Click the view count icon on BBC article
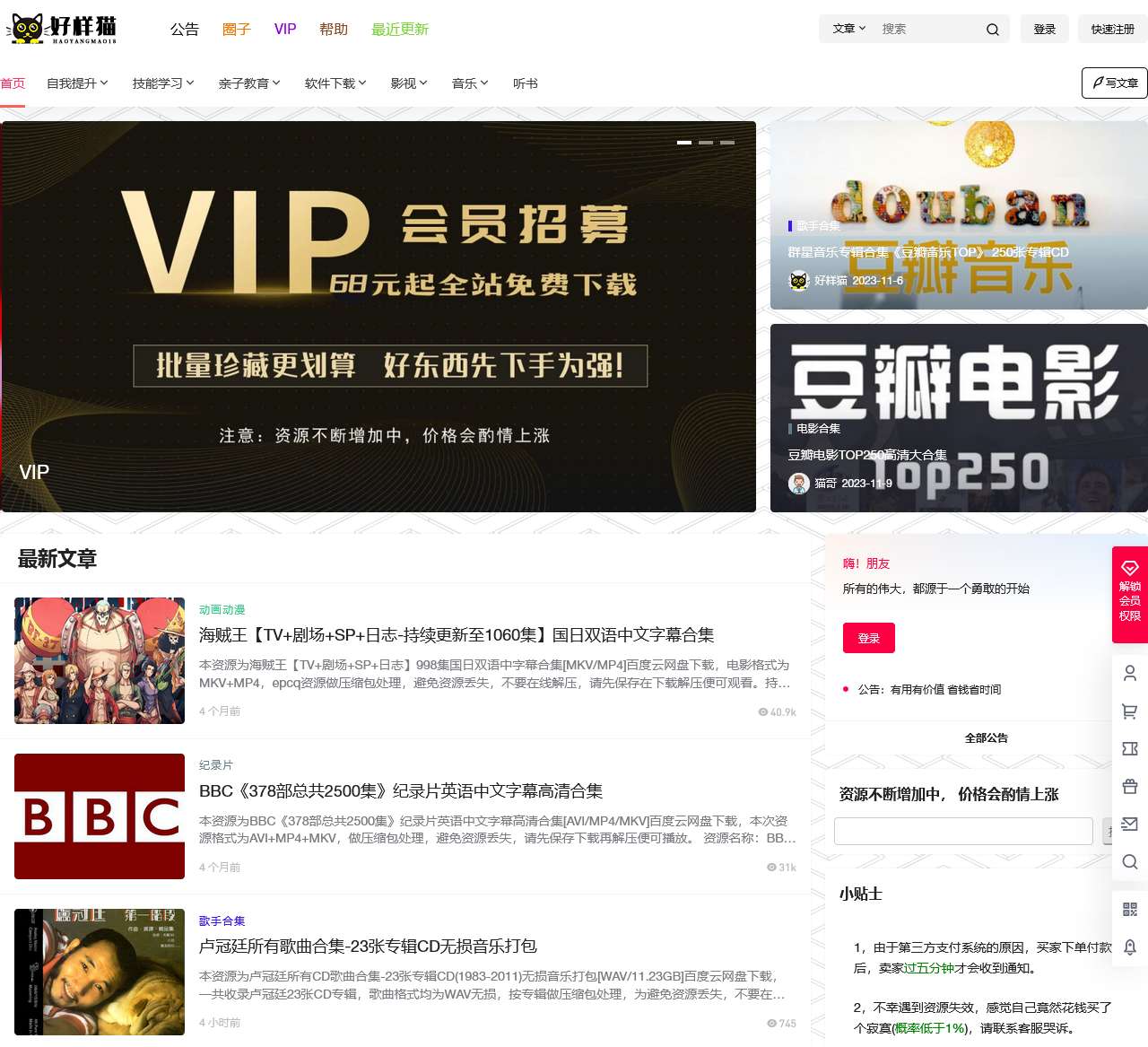The image size is (1148, 1047). click(x=771, y=868)
